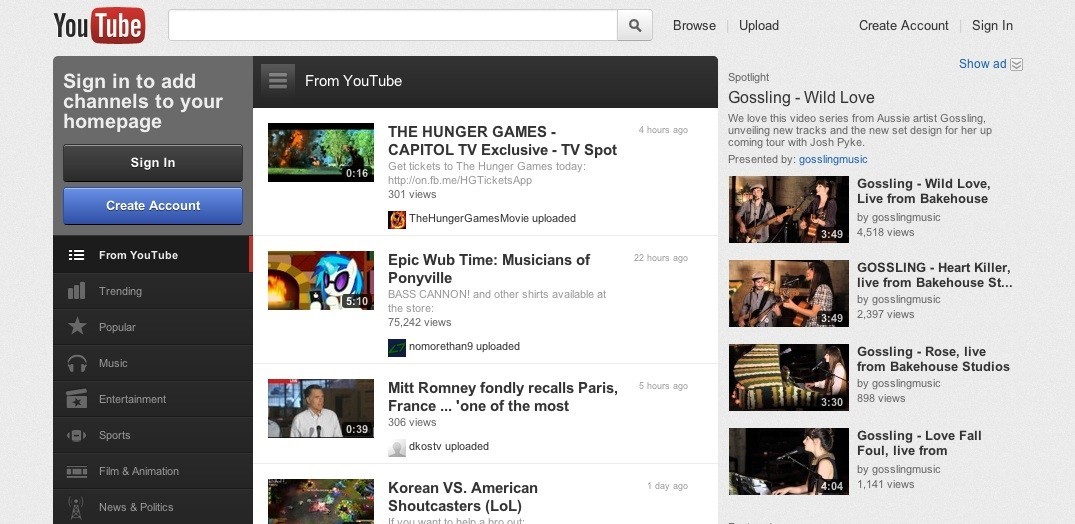Screen dimensions: 1075x524
Task: Select Music category in sidebar
Action: coord(152,363)
